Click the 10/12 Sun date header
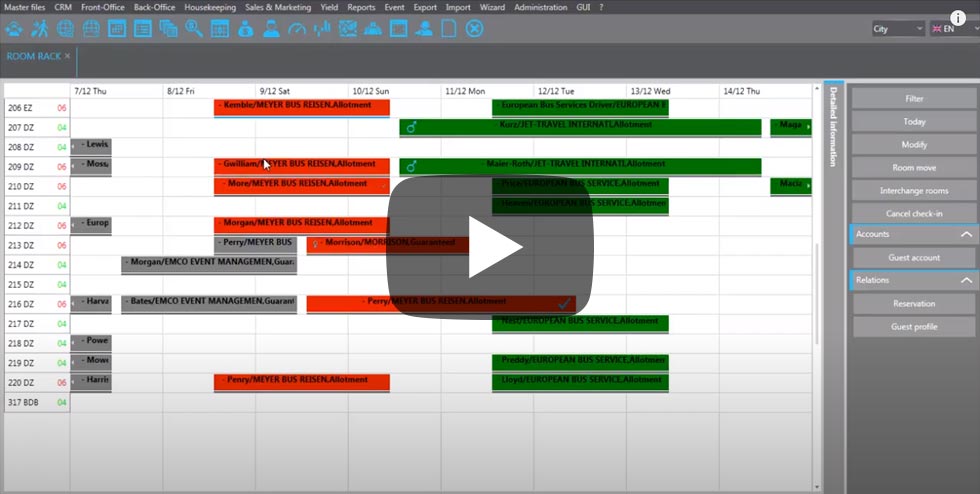Image resolution: width=980 pixels, height=494 pixels. [371, 91]
